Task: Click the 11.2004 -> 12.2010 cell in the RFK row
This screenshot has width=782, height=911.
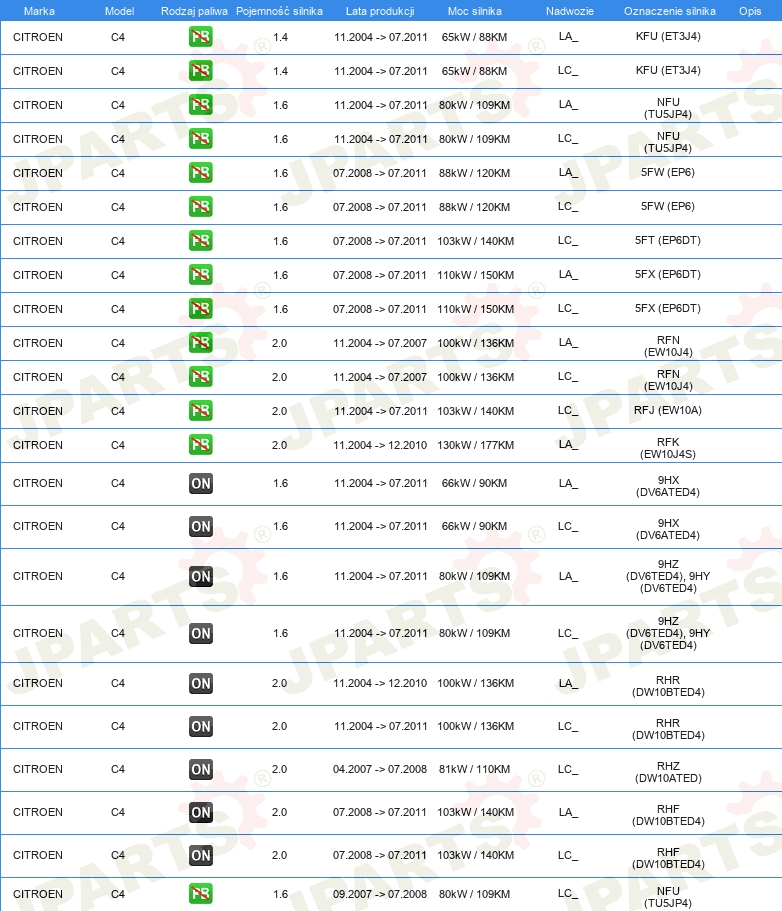Action: click(x=380, y=445)
